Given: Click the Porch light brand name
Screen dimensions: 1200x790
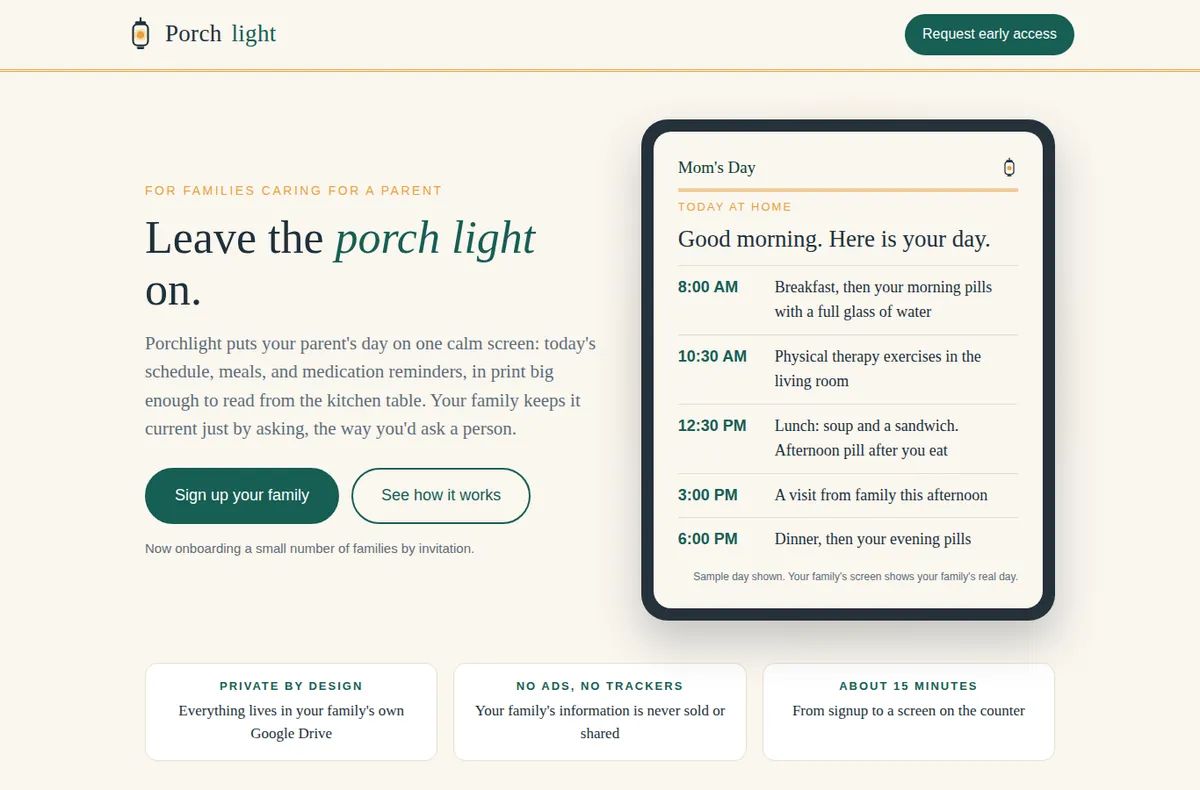Looking at the screenshot, I should coord(220,34).
